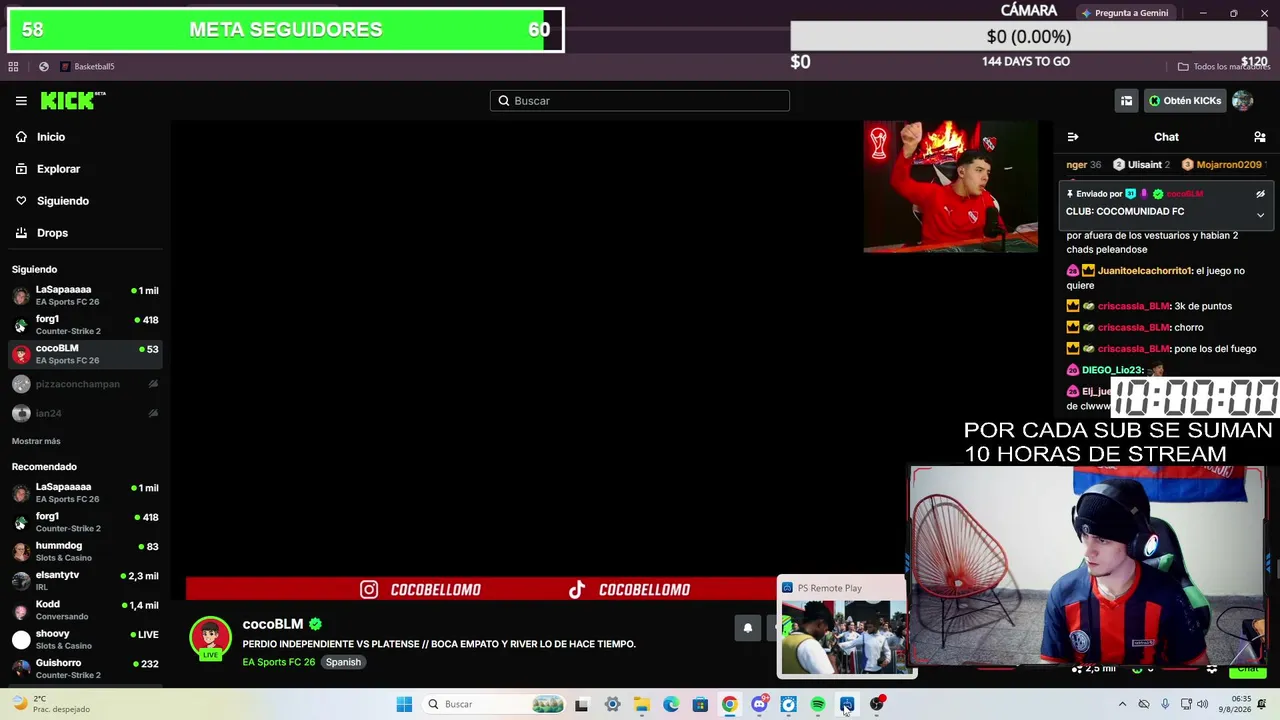Open Settings gear from taskbar
Image resolution: width=1280 pixels, height=720 pixels.
[x=612, y=704]
